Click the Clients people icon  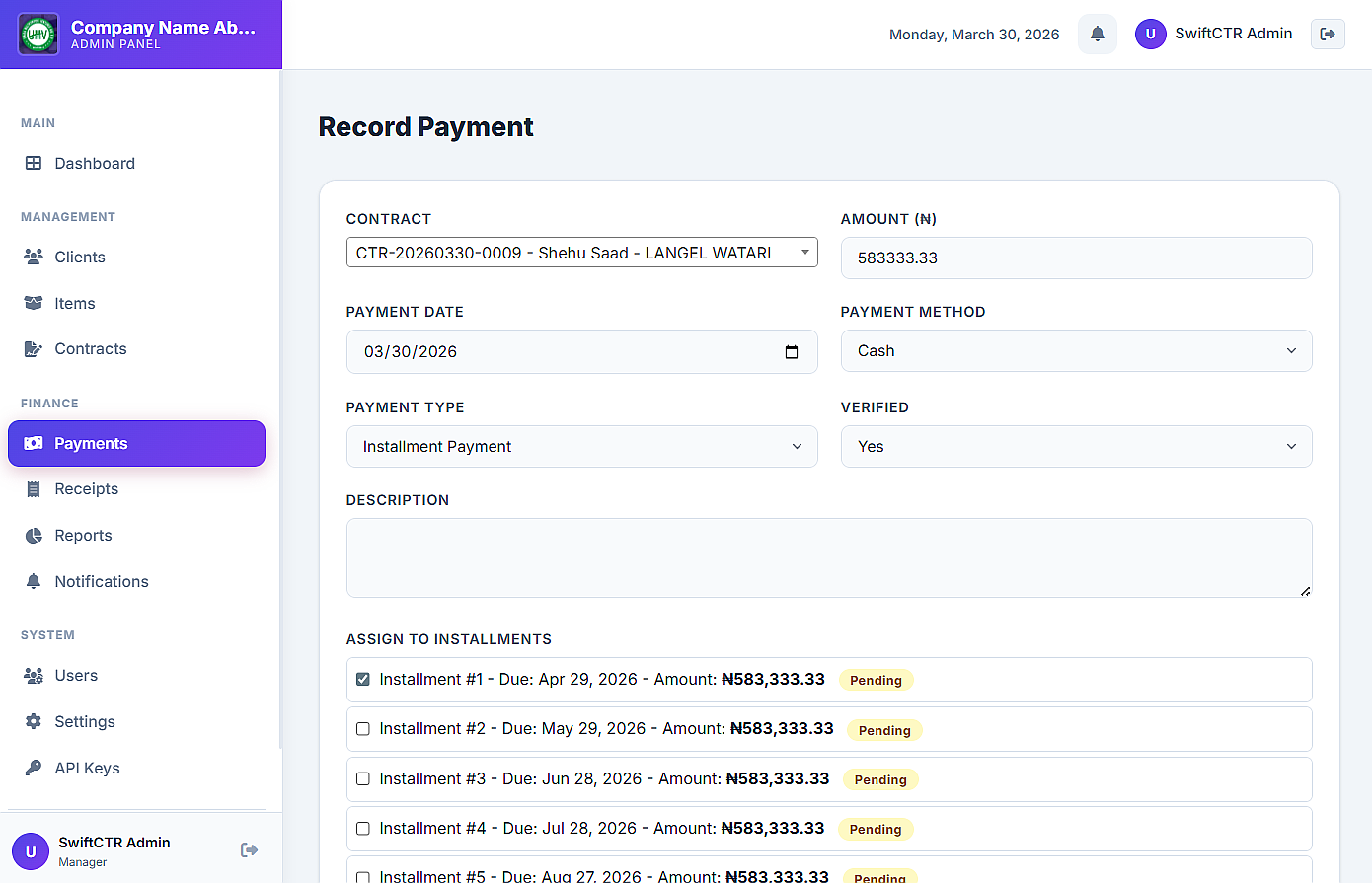34,257
